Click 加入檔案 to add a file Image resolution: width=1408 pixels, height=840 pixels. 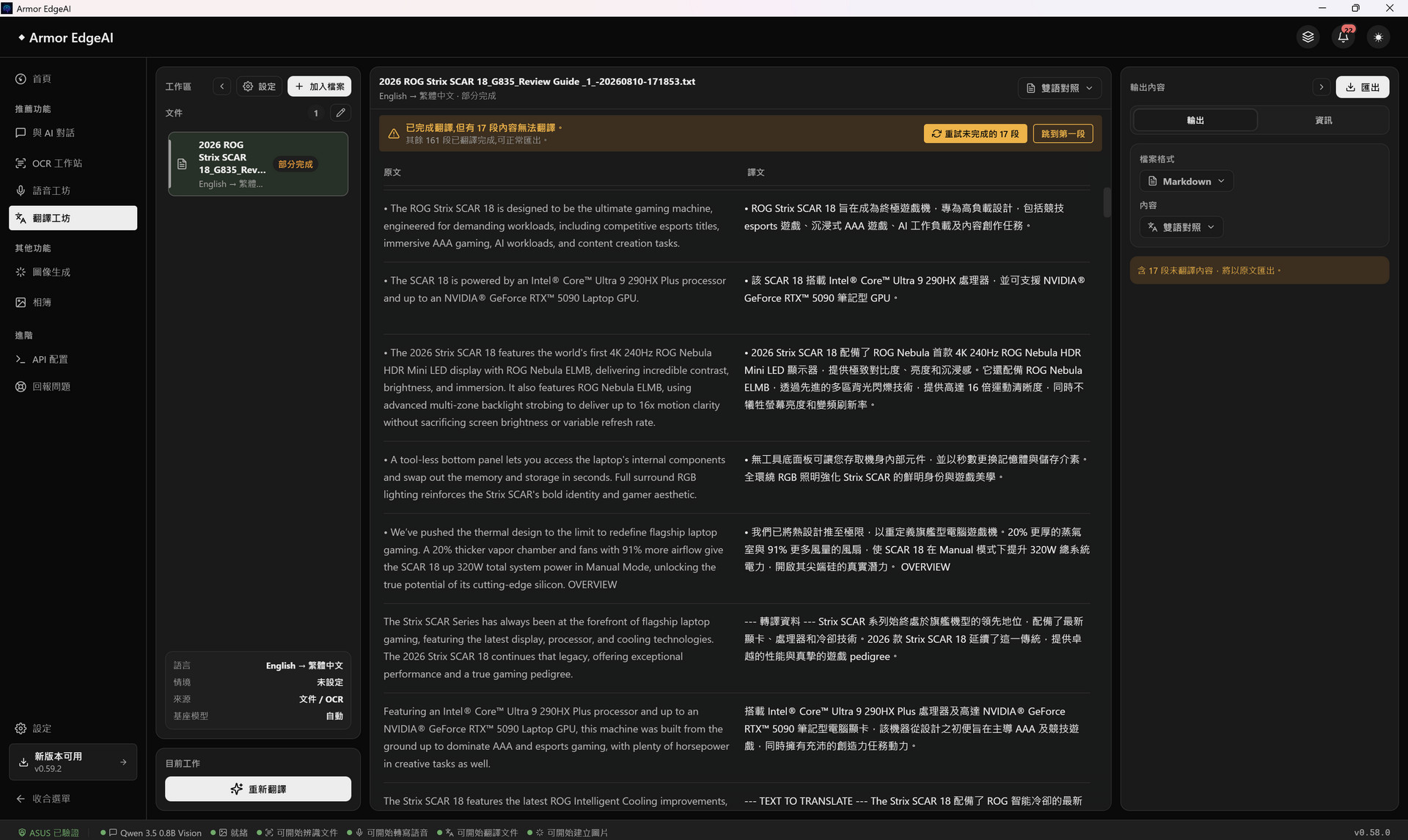[x=319, y=86]
